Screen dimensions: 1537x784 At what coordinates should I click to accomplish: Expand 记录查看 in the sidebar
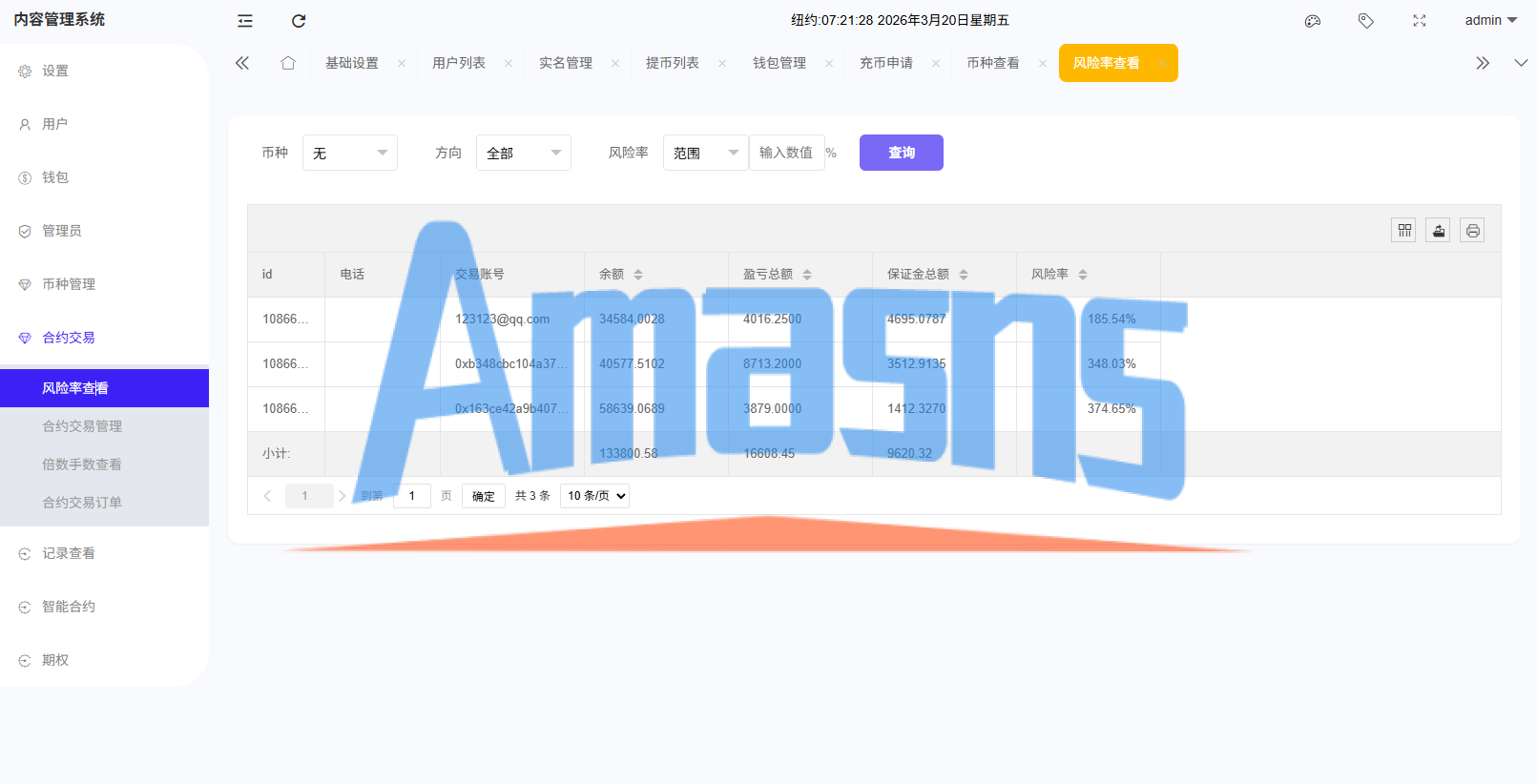(104, 553)
